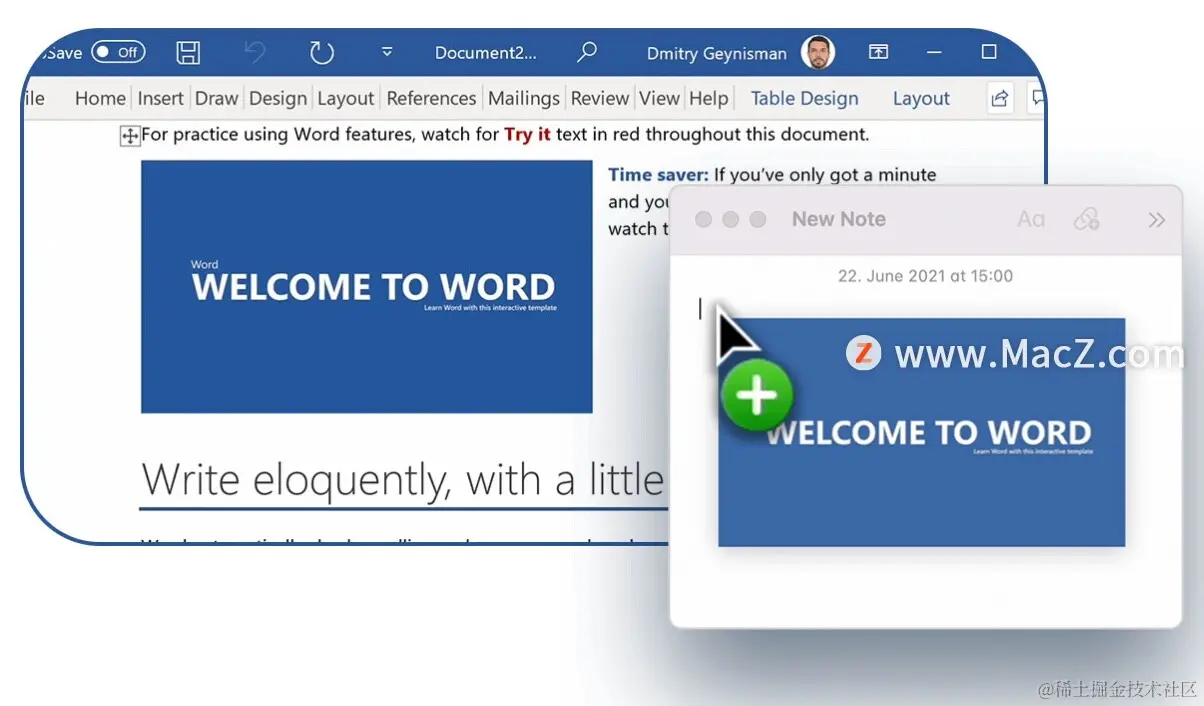Switch to the Draw tab
Image resolution: width=1204 pixels, height=706 pixels.
click(x=216, y=98)
